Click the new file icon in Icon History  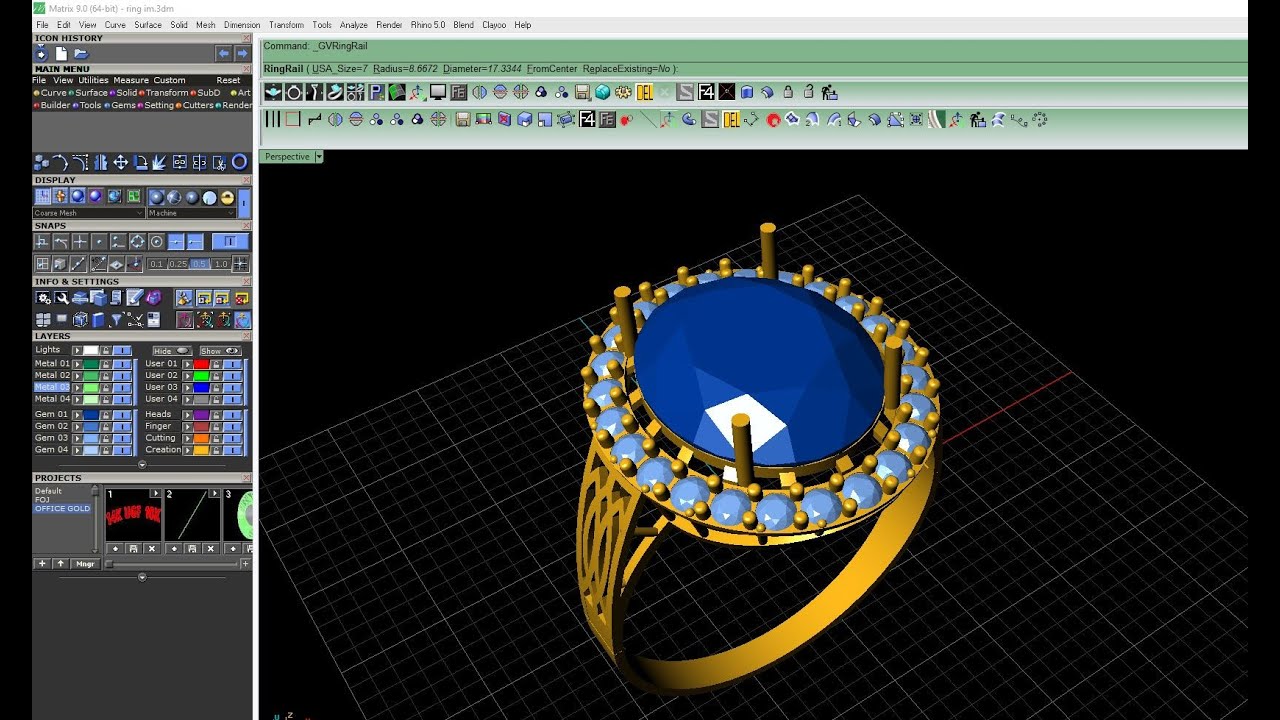tap(61, 53)
